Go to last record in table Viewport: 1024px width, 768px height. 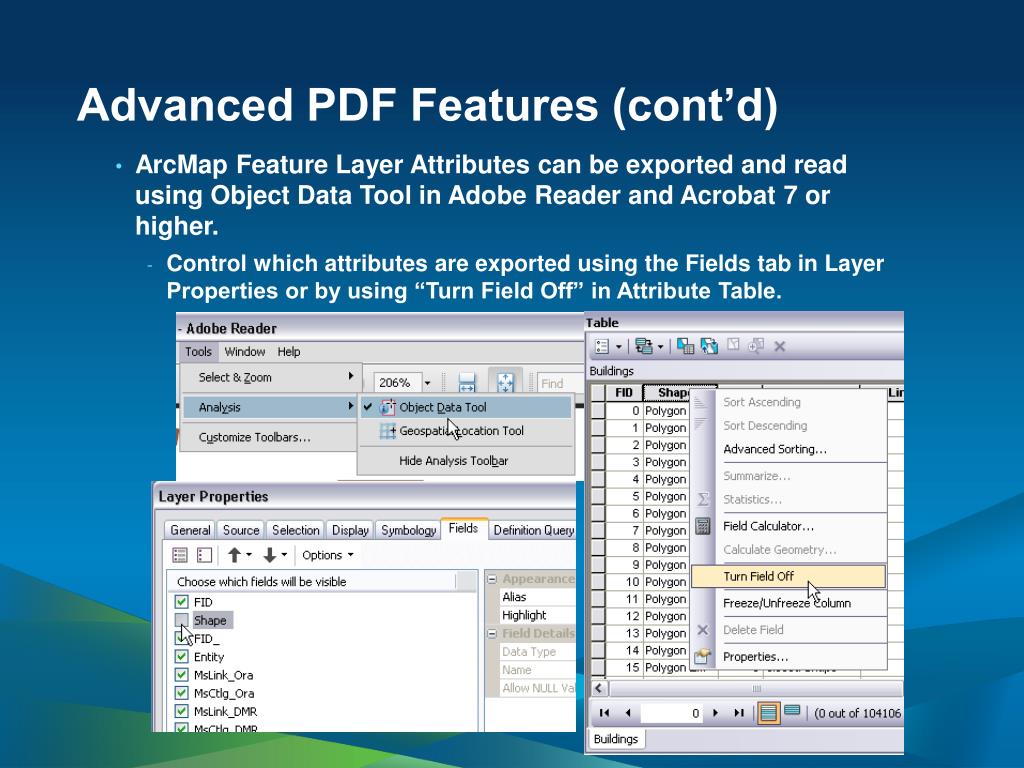pyautogui.click(x=739, y=712)
